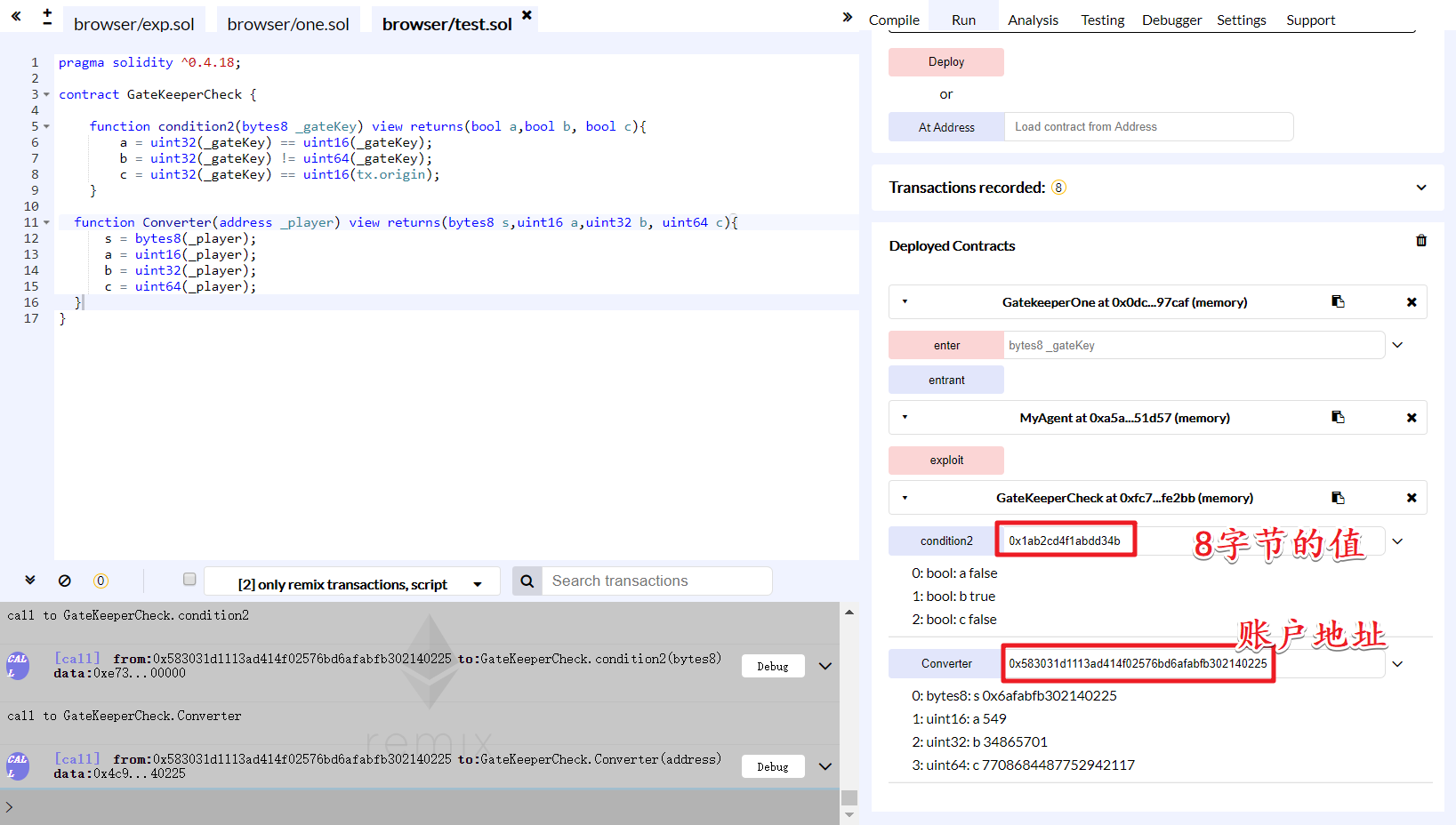Fold the contract block at line 3

point(46,94)
